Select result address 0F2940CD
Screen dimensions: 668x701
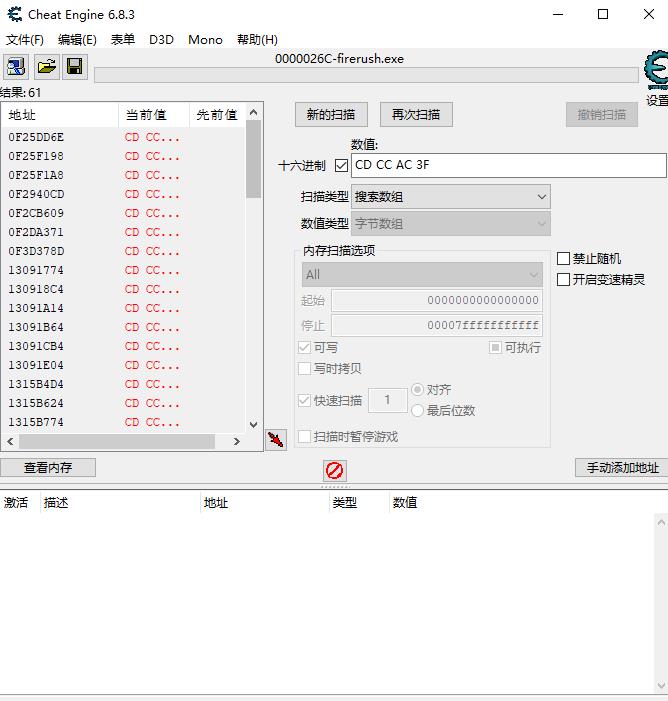pos(36,194)
